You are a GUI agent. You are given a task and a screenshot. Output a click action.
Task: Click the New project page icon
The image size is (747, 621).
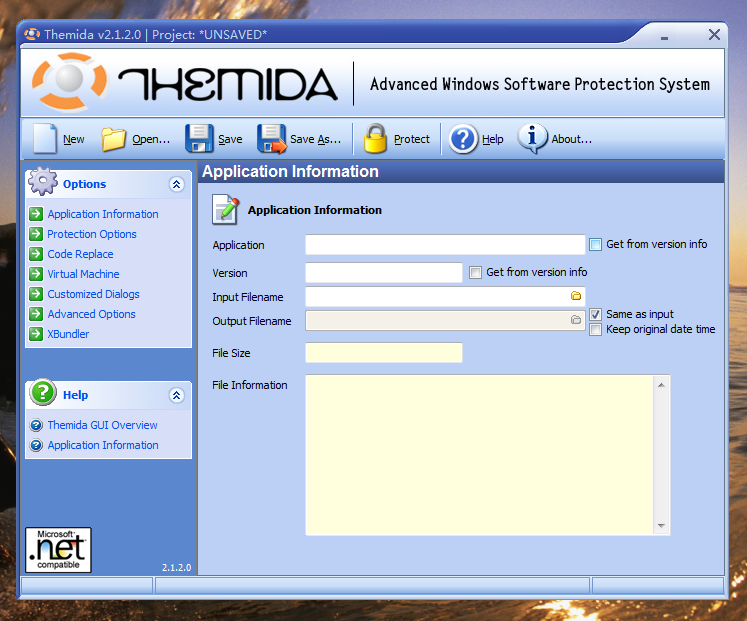pos(45,138)
